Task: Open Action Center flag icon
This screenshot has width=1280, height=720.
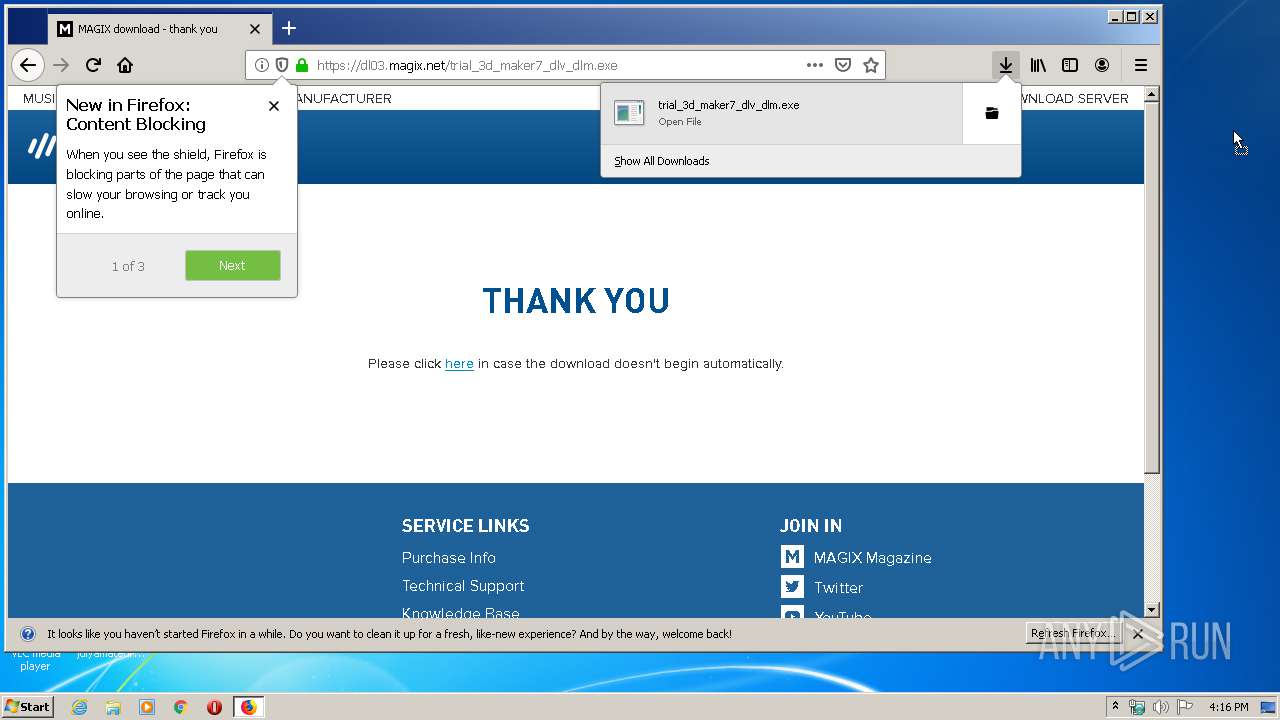Action: click(x=1184, y=707)
